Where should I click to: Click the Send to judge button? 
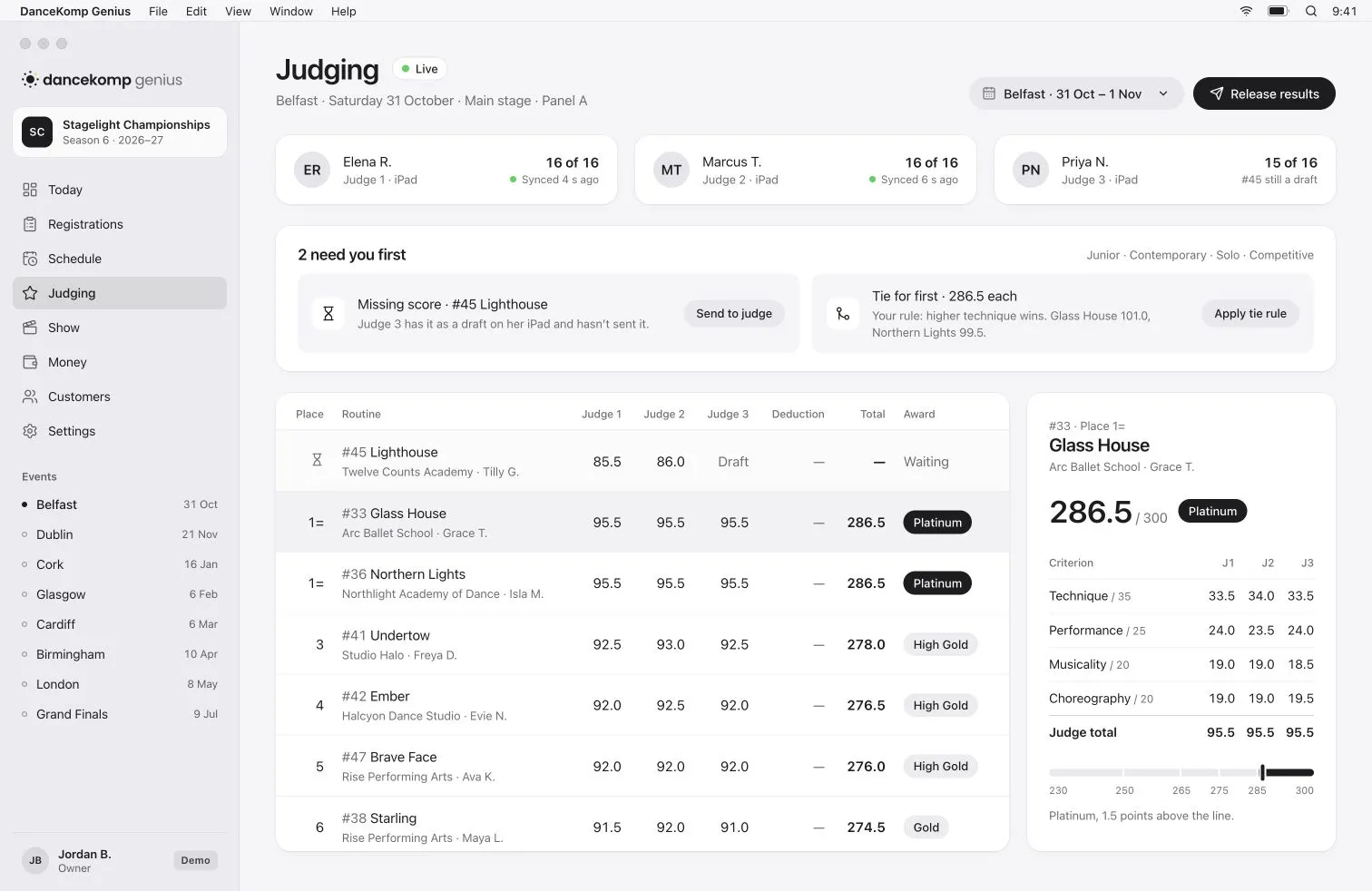[x=734, y=314]
